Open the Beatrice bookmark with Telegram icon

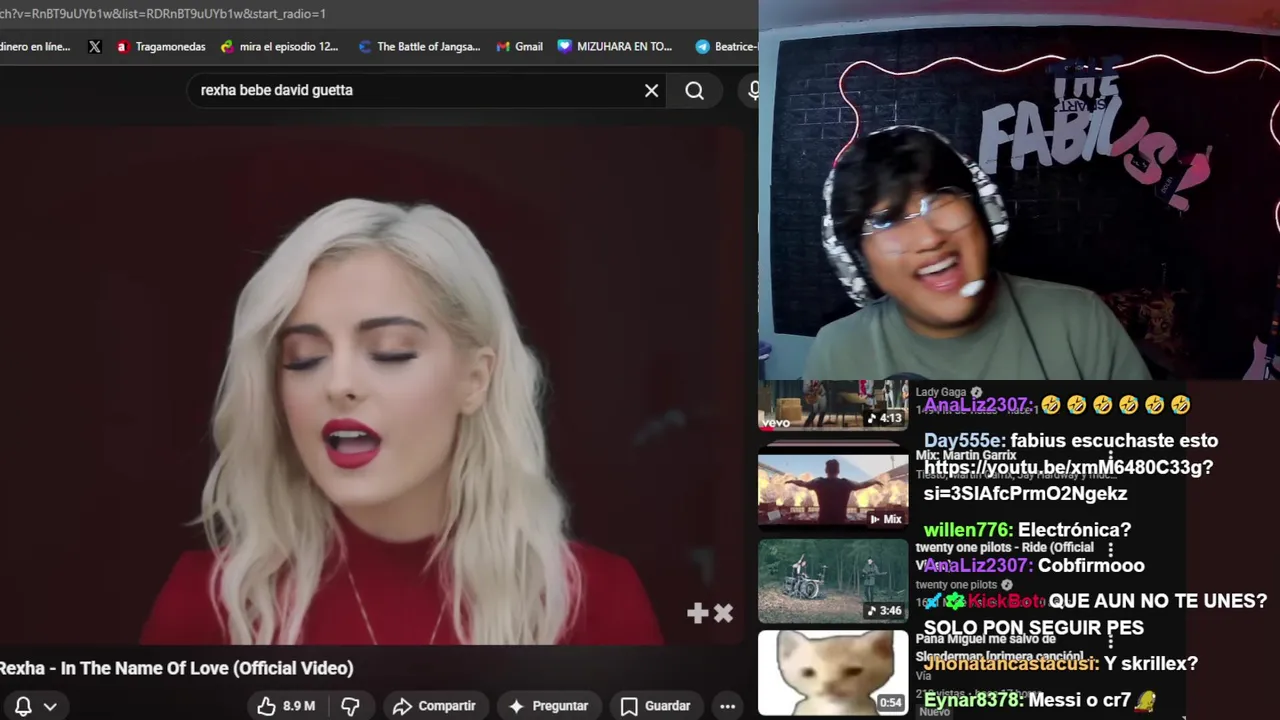point(726,46)
